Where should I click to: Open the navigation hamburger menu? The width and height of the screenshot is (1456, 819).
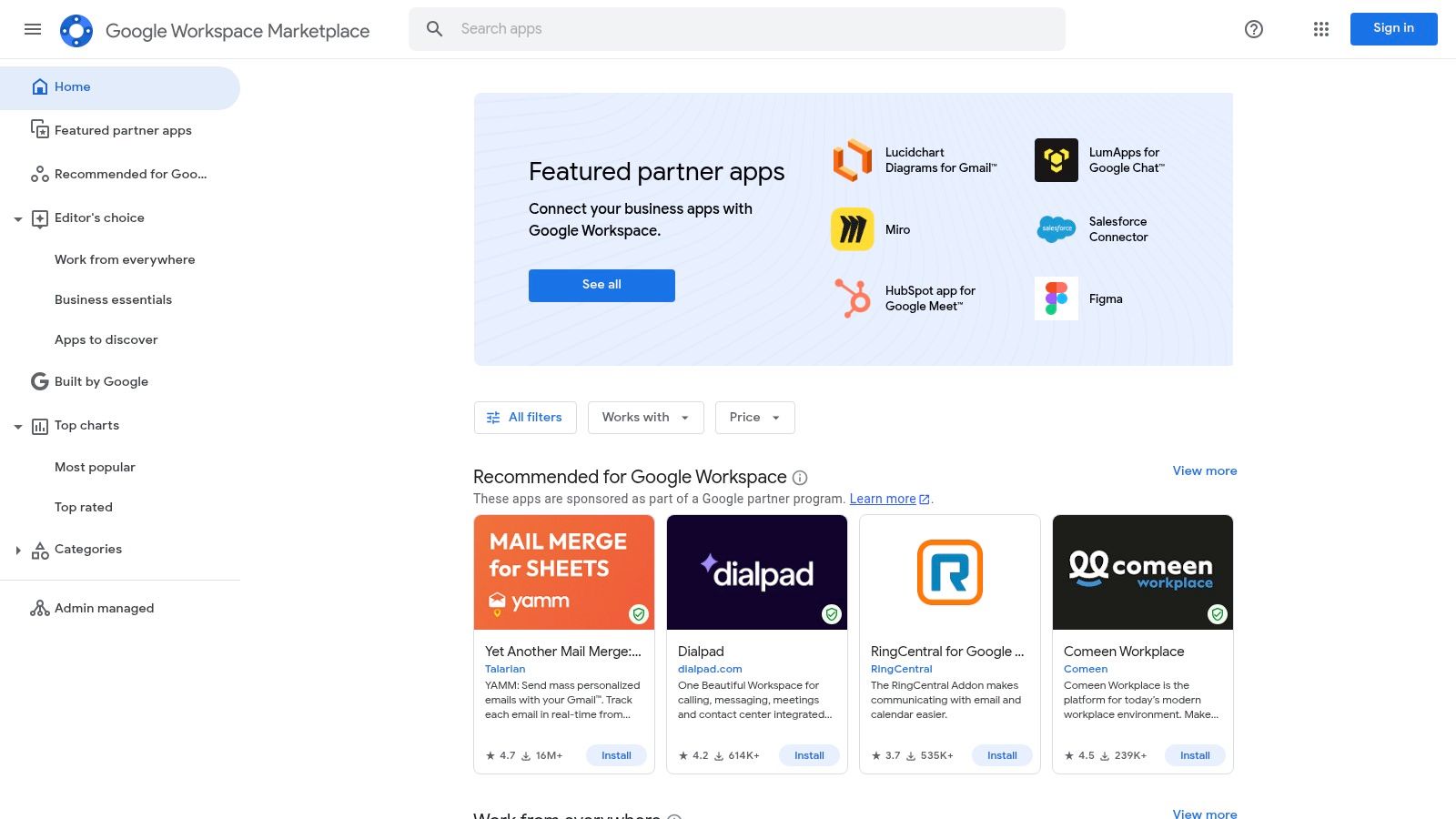(33, 29)
